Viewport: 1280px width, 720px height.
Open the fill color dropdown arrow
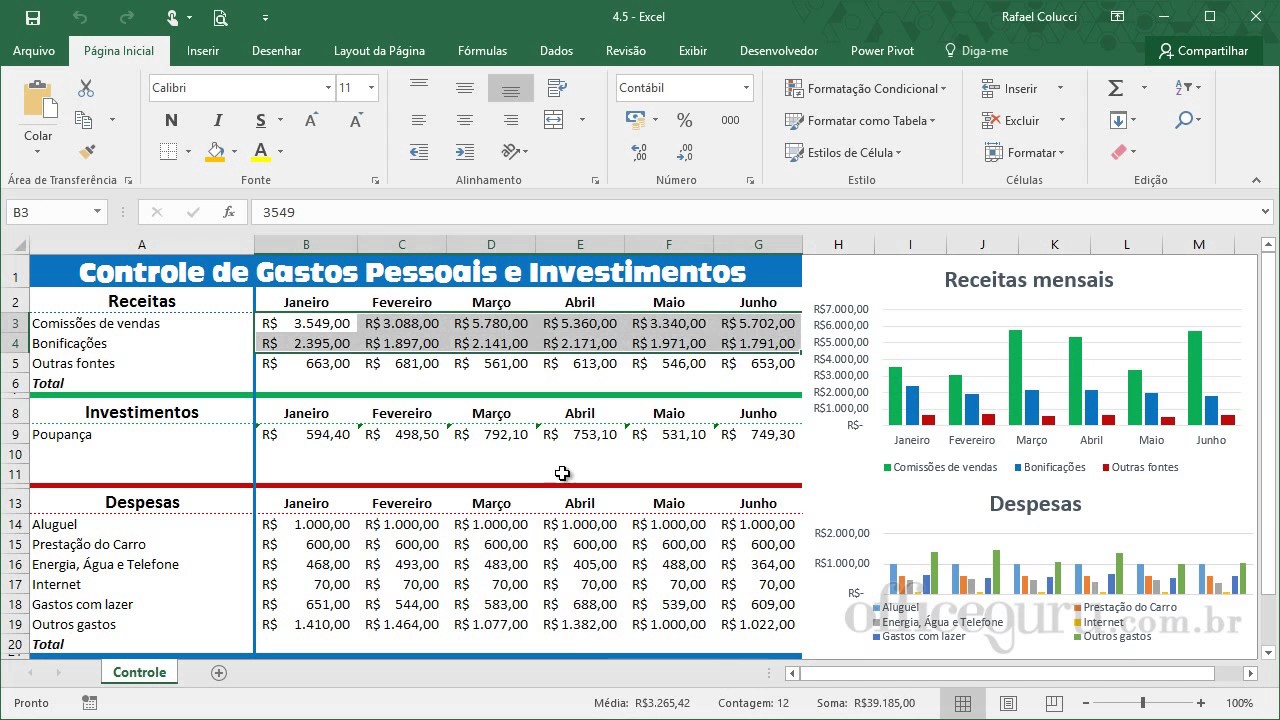tap(234, 152)
